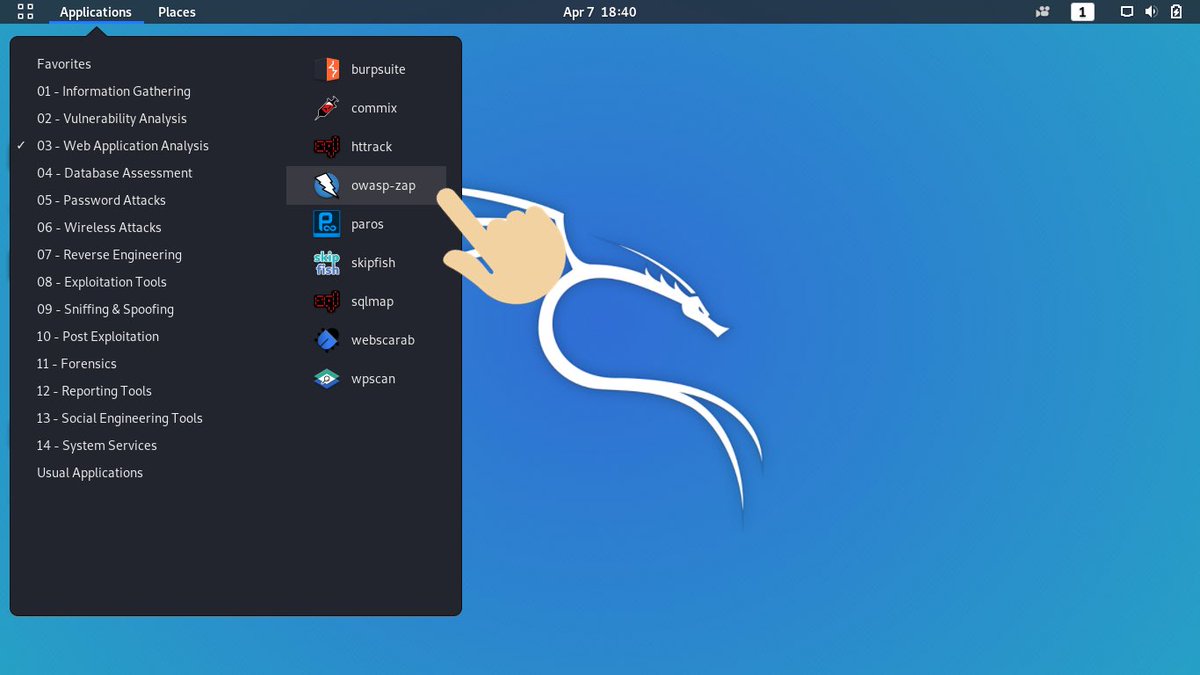
Task: Click the wpscan icon
Action: click(x=327, y=379)
